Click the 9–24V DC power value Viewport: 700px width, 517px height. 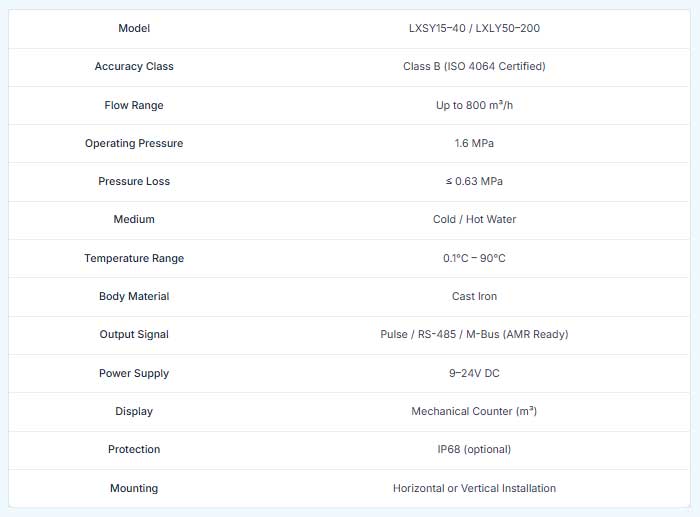click(474, 373)
